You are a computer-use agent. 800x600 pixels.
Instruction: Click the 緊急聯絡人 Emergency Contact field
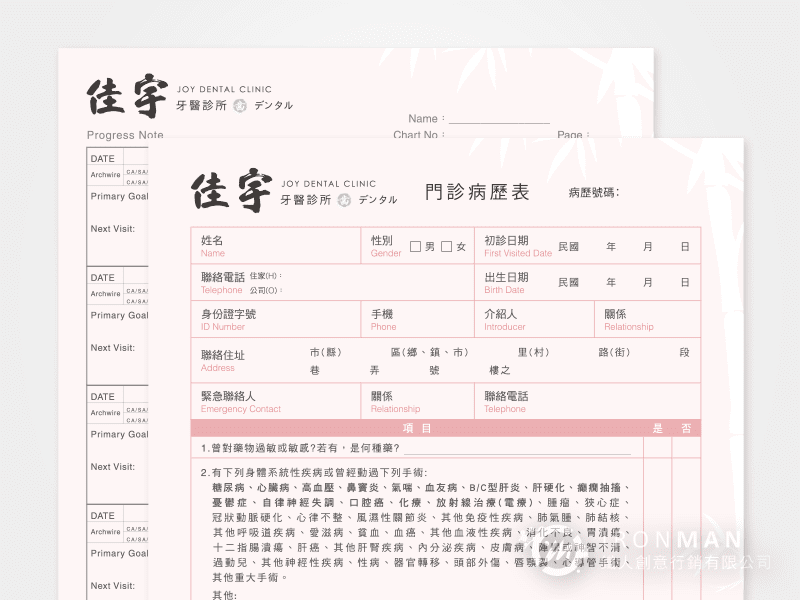pyautogui.click(x=276, y=402)
